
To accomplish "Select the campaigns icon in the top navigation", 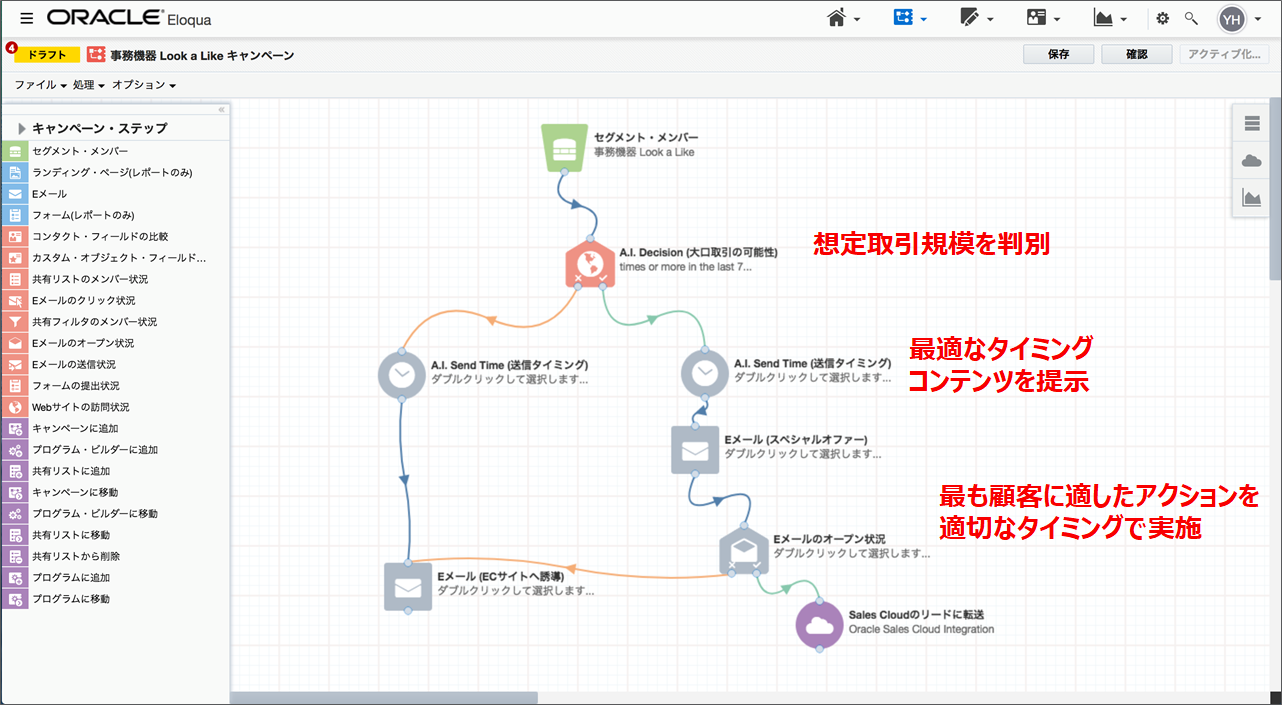I will pyautogui.click(x=905, y=17).
